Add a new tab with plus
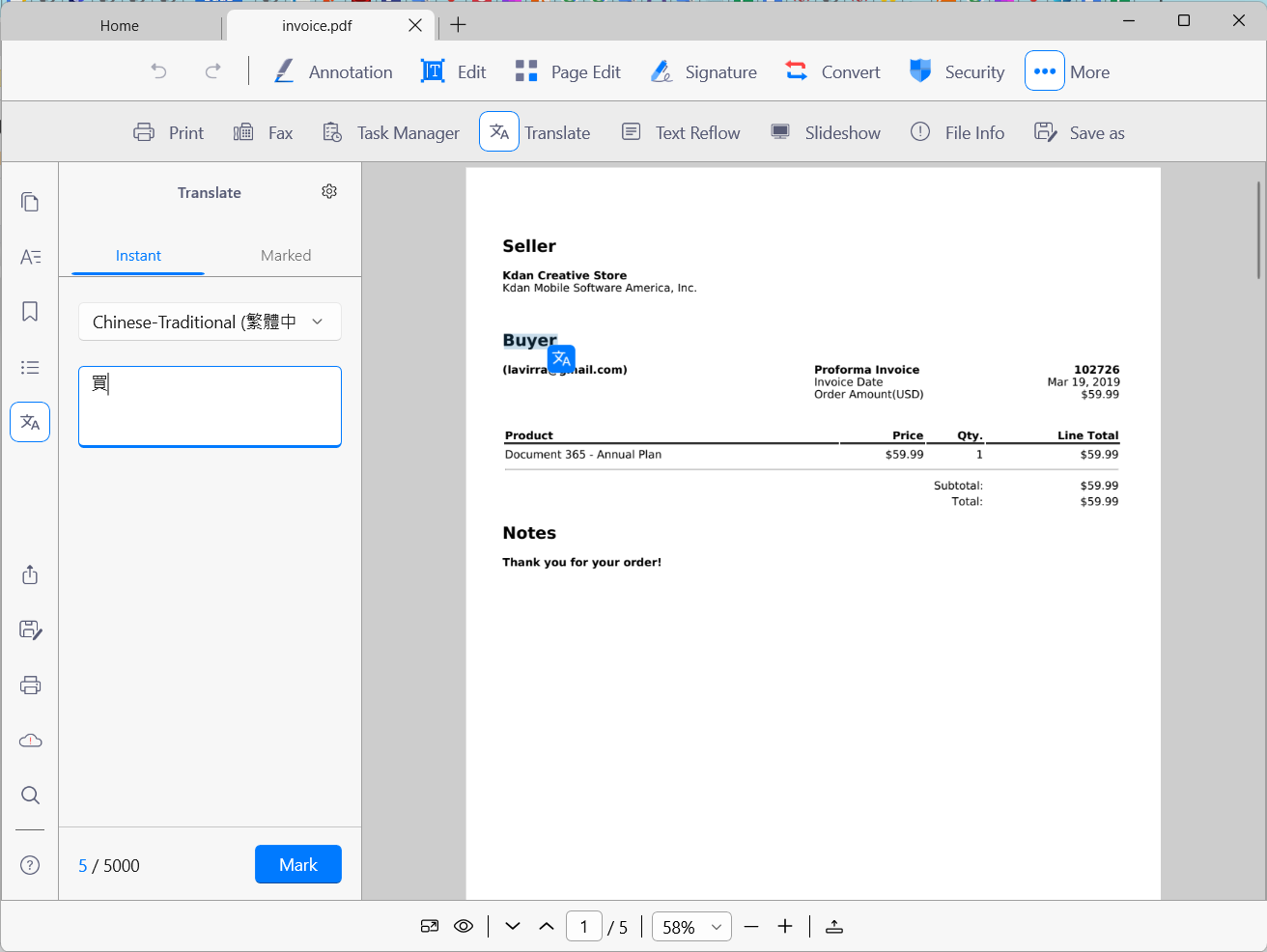The height and width of the screenshot is (952, 1267). tap(459, 25)
